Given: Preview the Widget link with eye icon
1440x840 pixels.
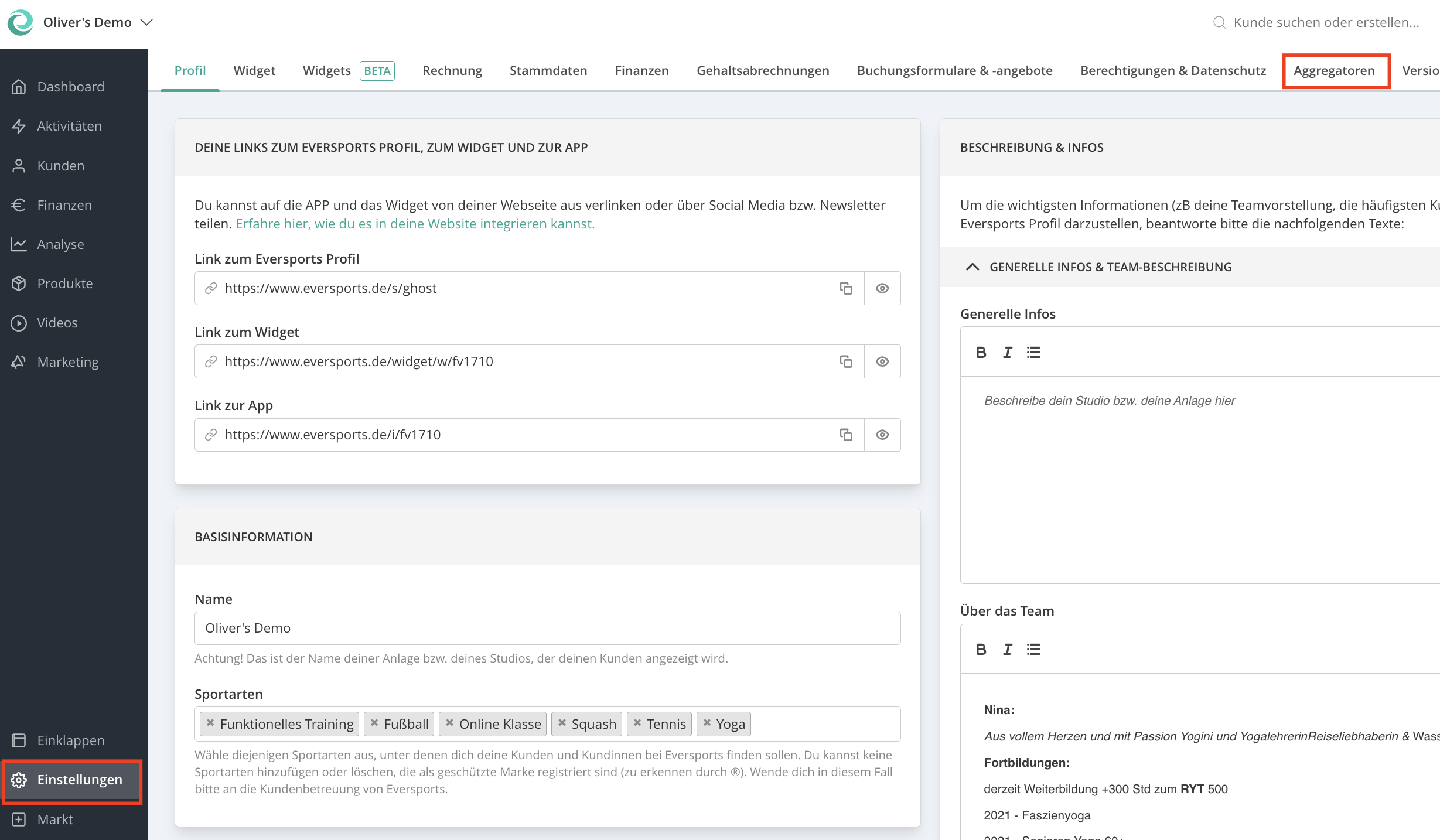Looking at the screenshot, I should (882, 361).
